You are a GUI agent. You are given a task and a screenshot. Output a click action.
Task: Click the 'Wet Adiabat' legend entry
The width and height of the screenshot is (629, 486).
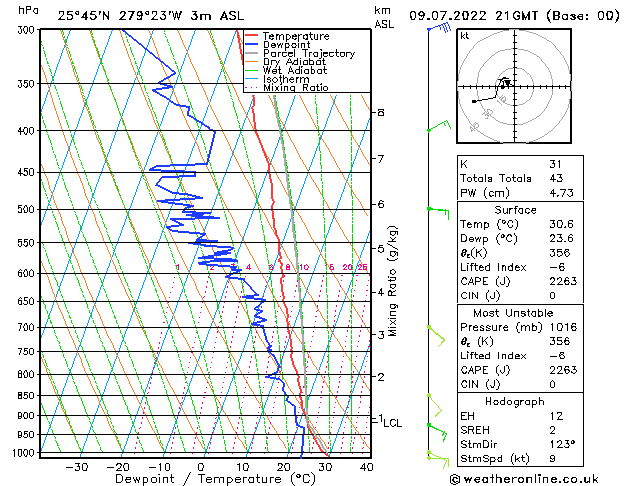(x=295, y=70)
